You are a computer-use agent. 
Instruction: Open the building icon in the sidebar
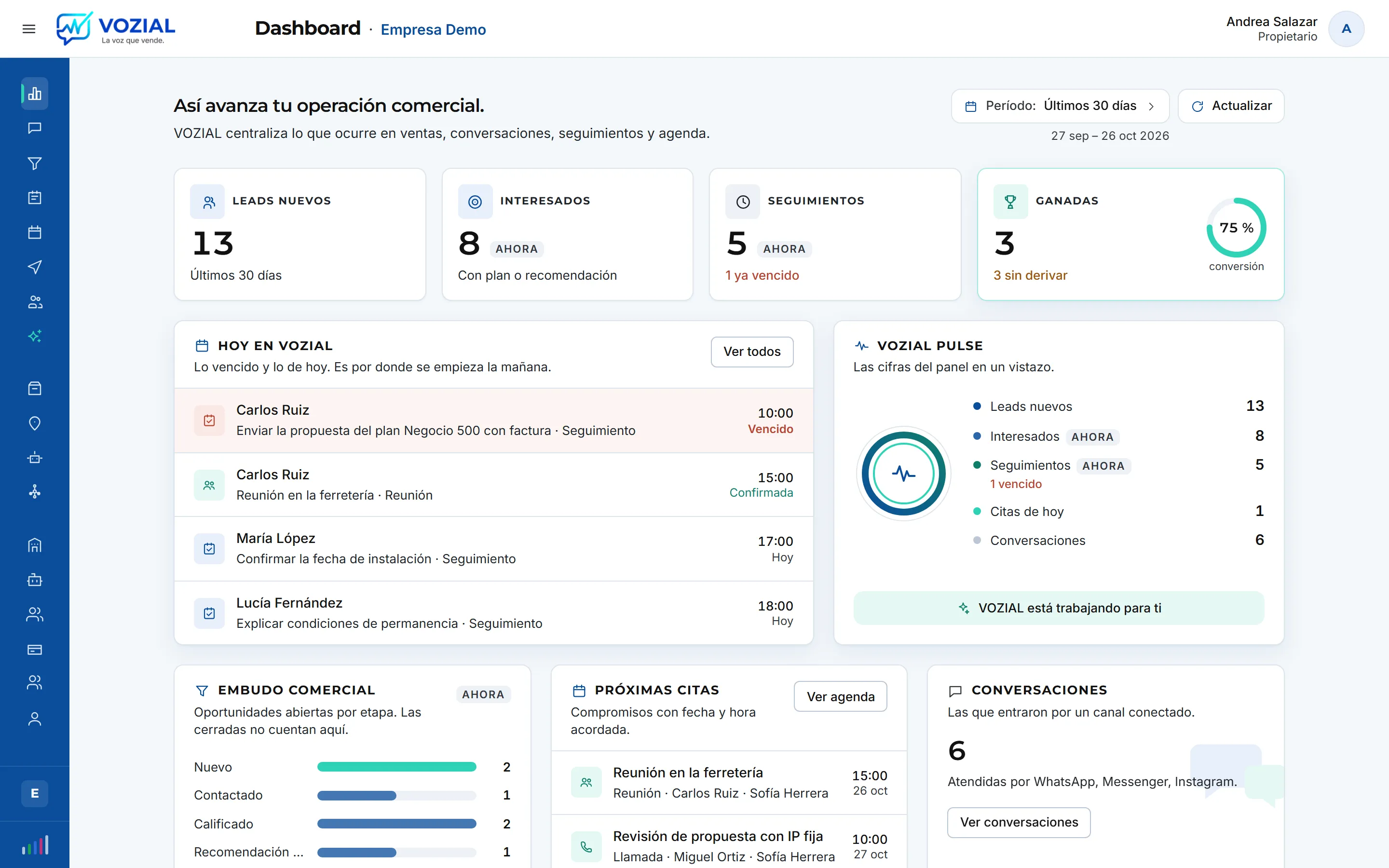(x=34, y=545)
